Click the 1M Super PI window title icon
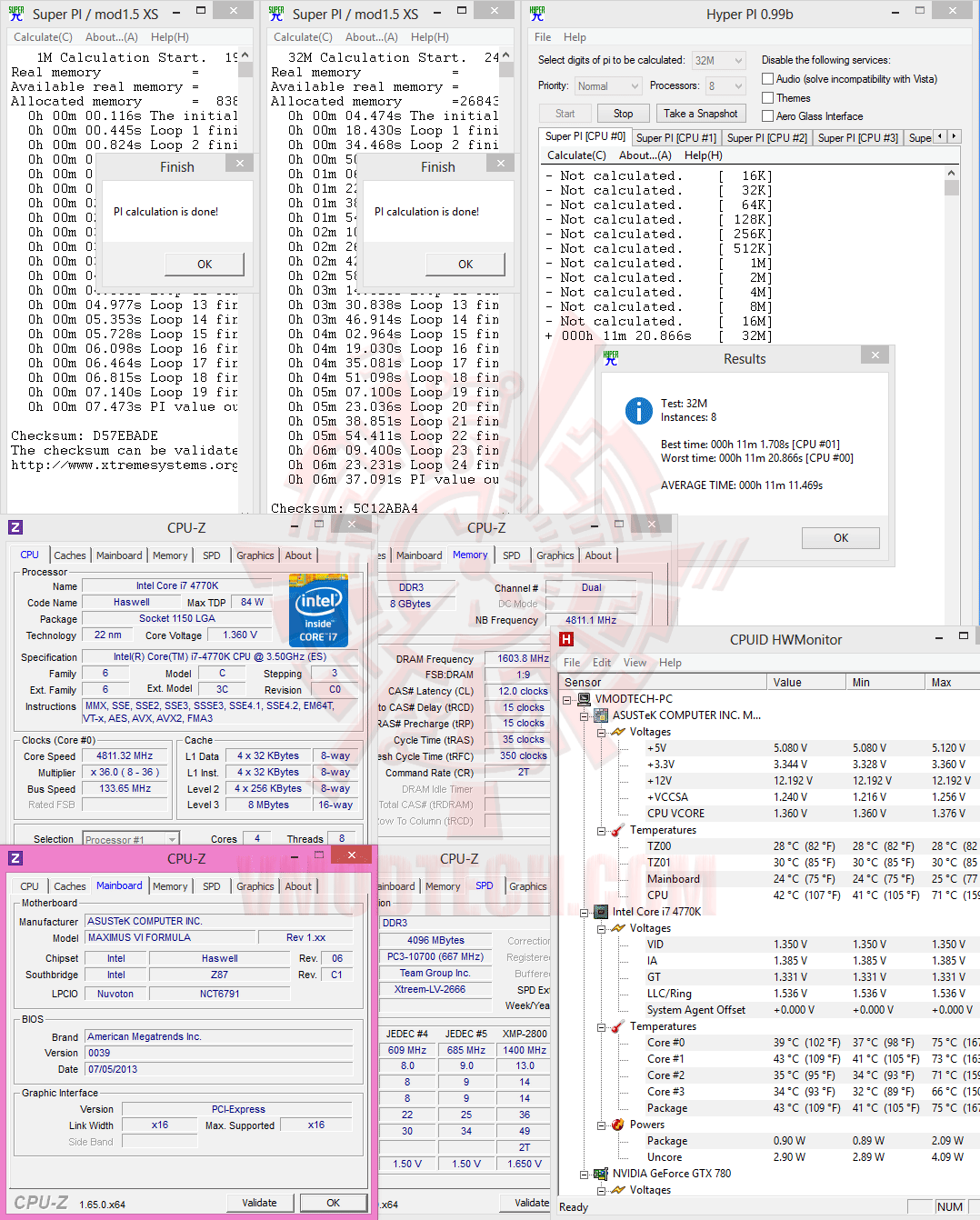The image size is (980, 1220). tap(16, 14)
